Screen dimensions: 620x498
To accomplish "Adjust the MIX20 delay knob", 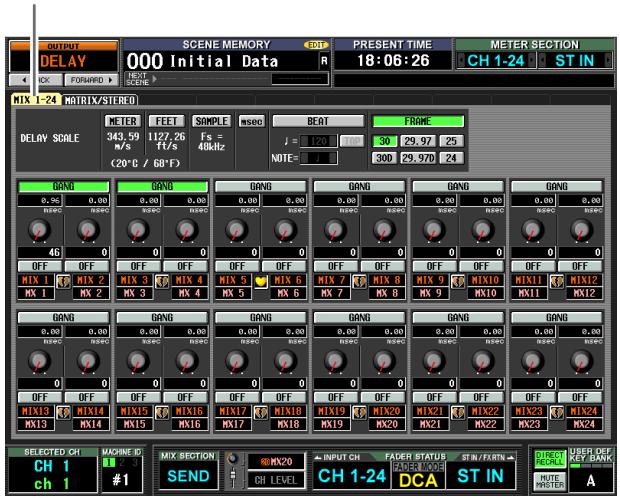I will pos(384,362).
